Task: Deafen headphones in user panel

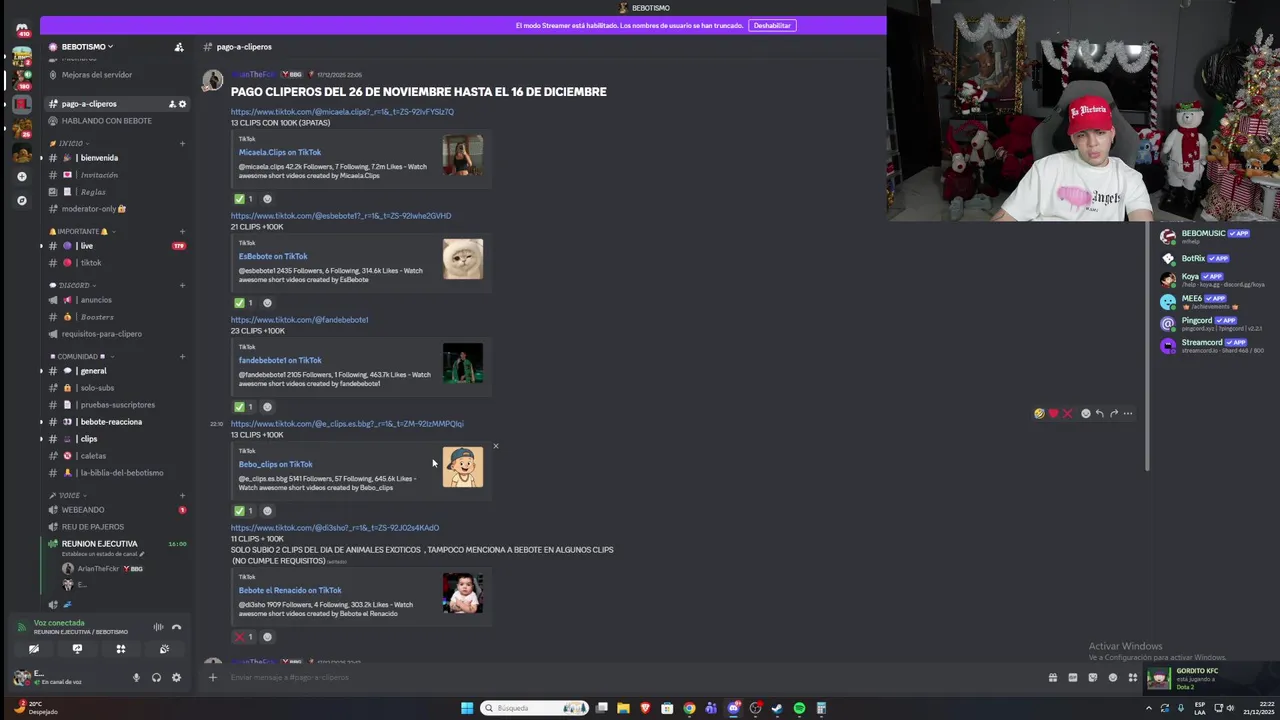Action: pyautogui.click(x=156, y=677)
